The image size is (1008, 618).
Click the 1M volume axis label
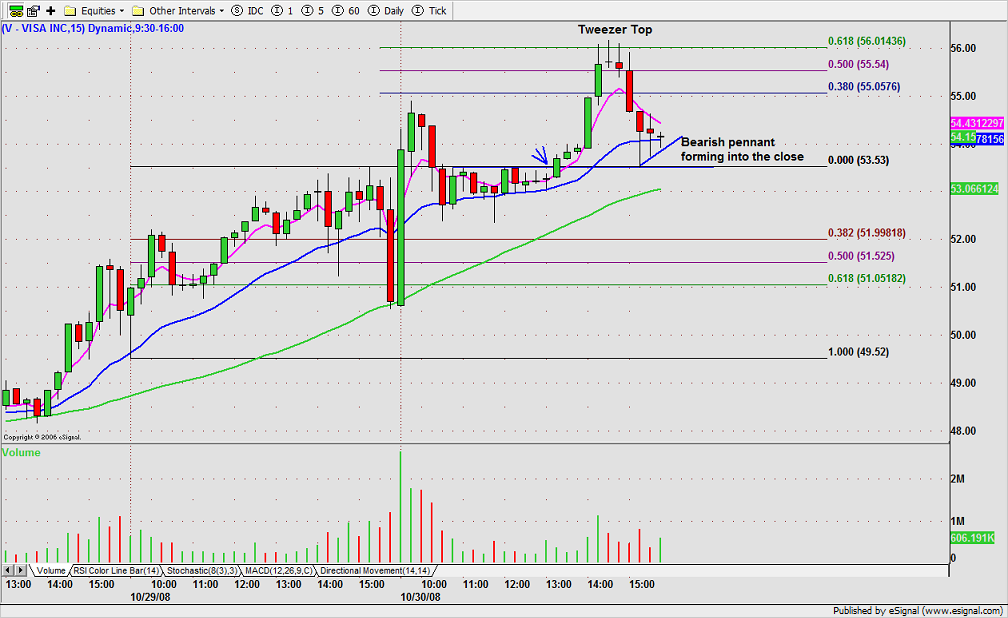pyautogui.click(x=957, y=521)
